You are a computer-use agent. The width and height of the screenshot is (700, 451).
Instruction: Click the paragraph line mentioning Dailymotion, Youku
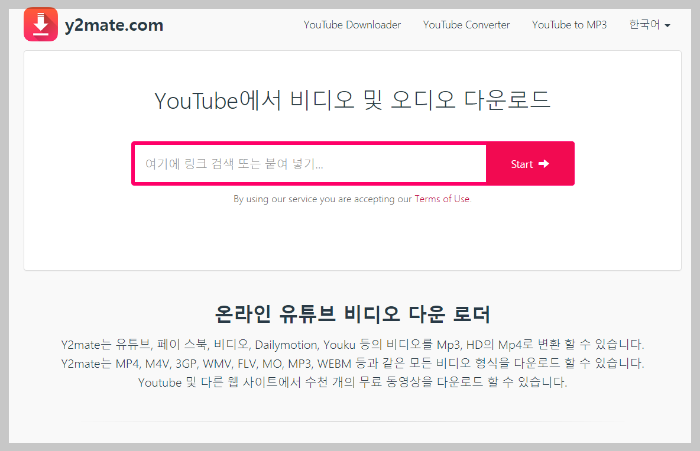(352, 345)
